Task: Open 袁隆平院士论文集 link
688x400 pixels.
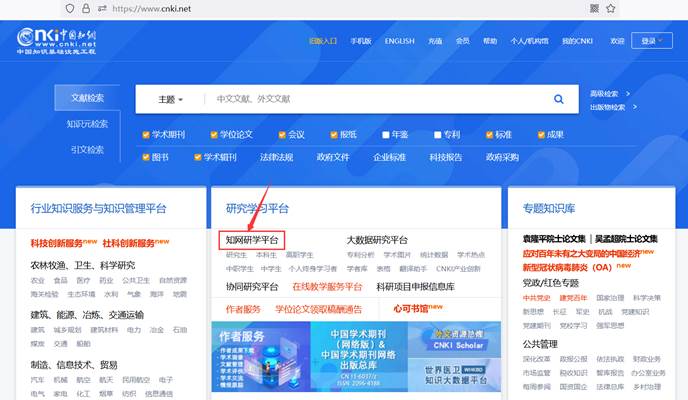Action: coord(554,239)
